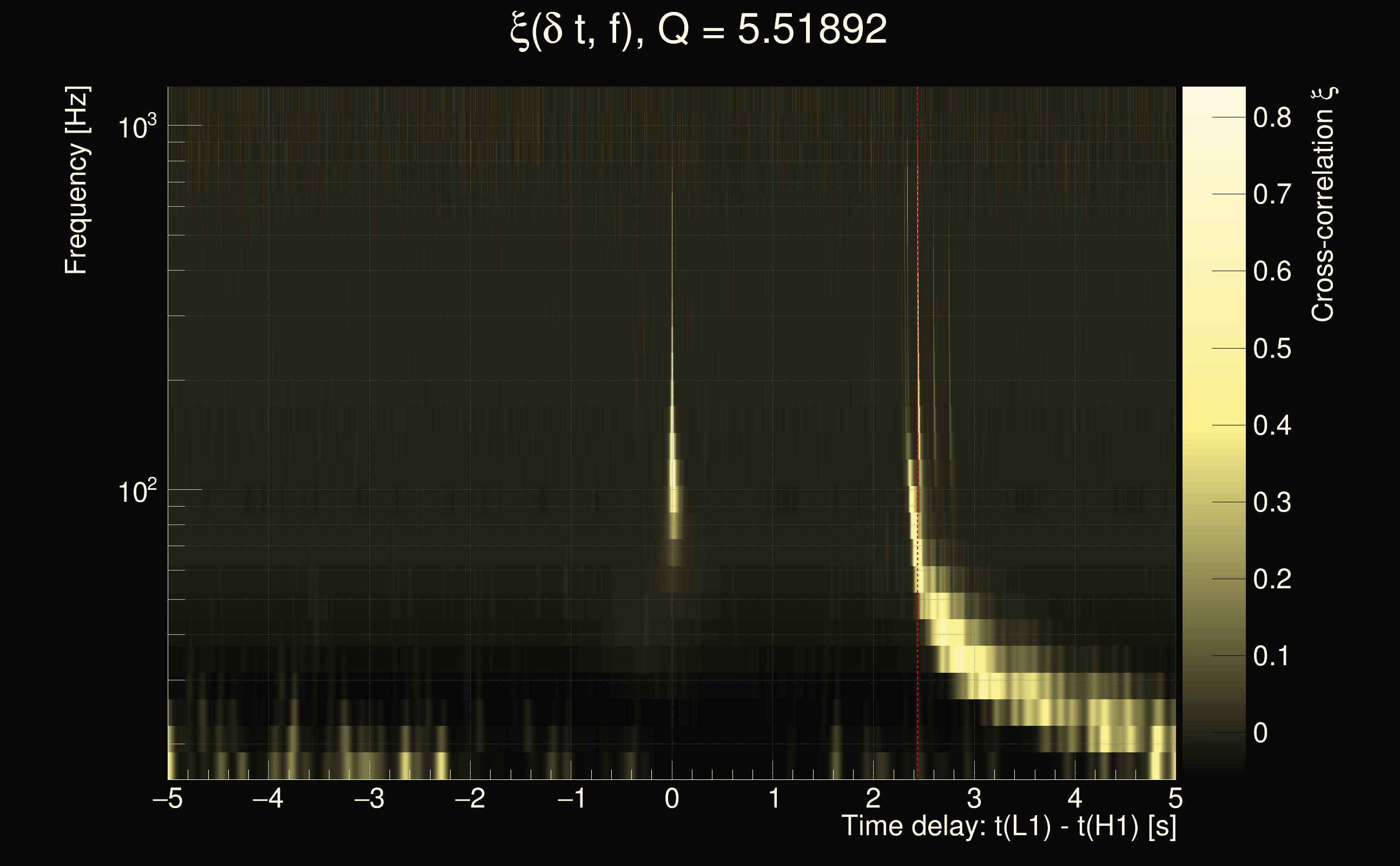Click the 10³ frequency tick label
Viewport: 1400px width, 866px height.
click(136, 127)
